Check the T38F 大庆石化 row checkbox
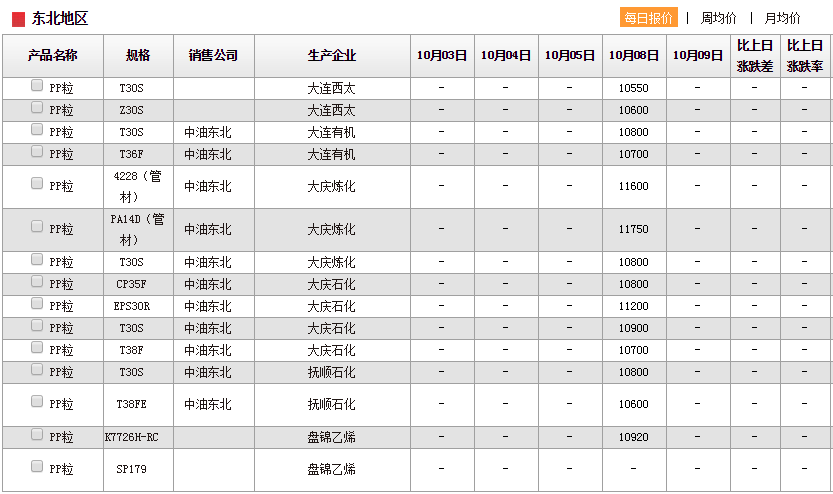 pyautogui.click(x=37, y=347)
